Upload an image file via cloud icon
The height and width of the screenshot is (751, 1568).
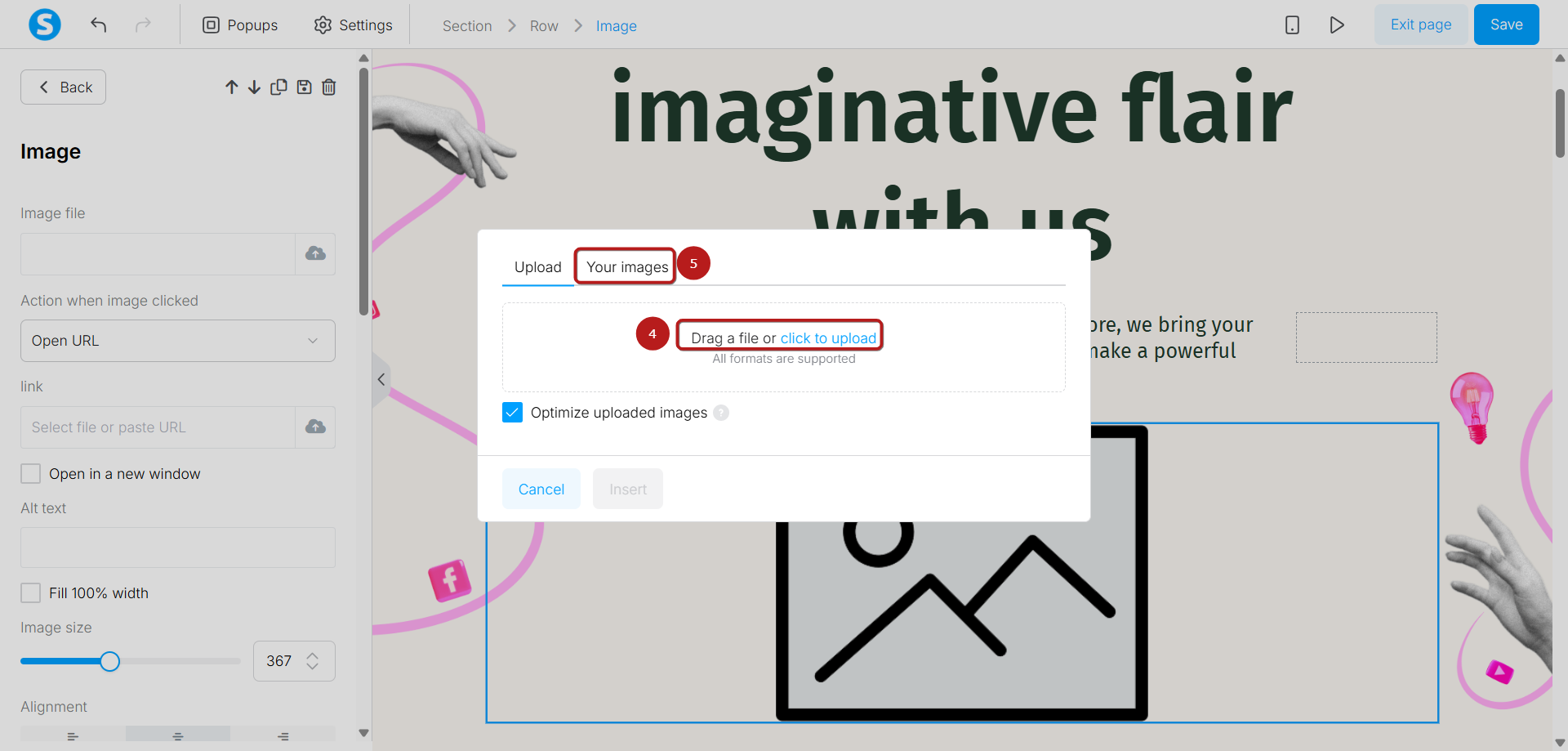(x=315, y=254)
